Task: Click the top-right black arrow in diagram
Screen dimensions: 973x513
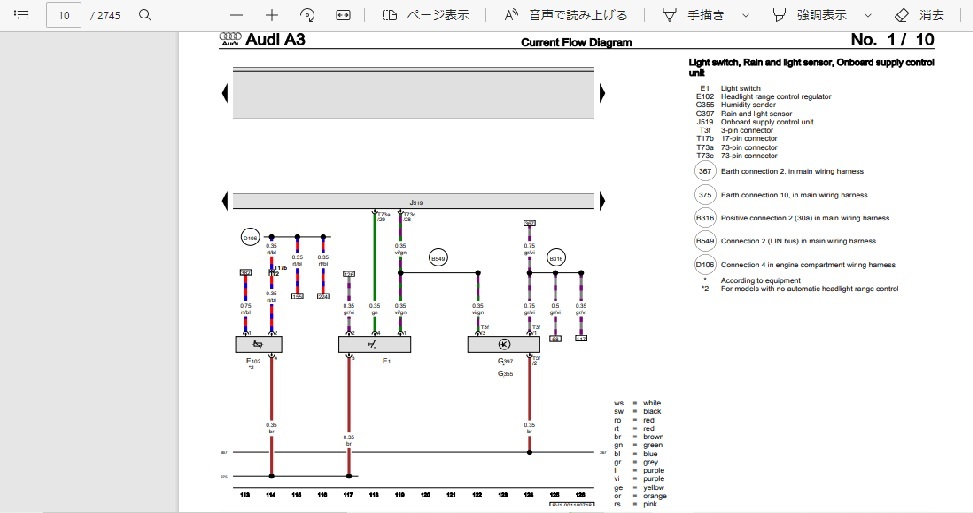Action: point(603,93)
